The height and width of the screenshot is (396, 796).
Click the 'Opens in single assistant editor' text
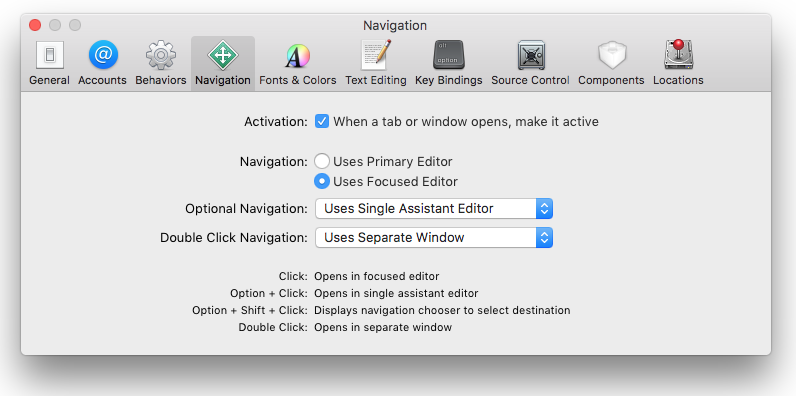pos(396,293)
